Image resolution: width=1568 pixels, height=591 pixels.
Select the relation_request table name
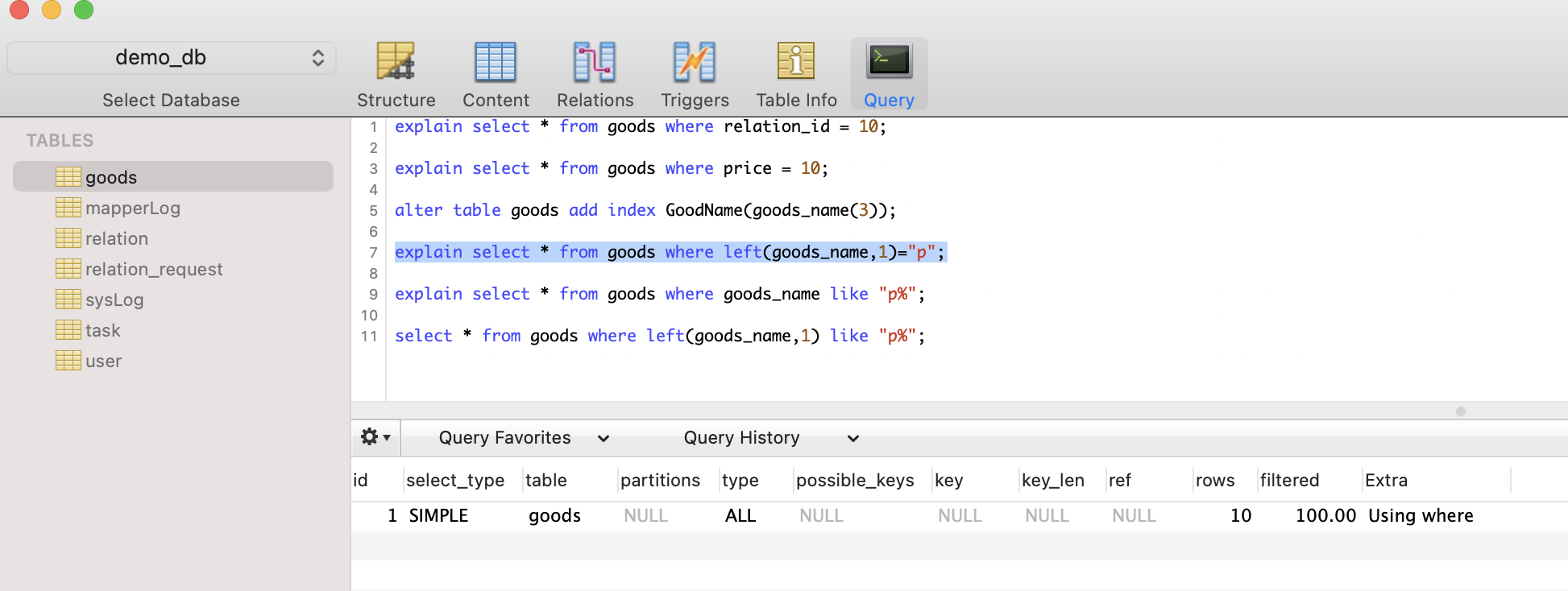pyautogui.click(x=154, y=269)
